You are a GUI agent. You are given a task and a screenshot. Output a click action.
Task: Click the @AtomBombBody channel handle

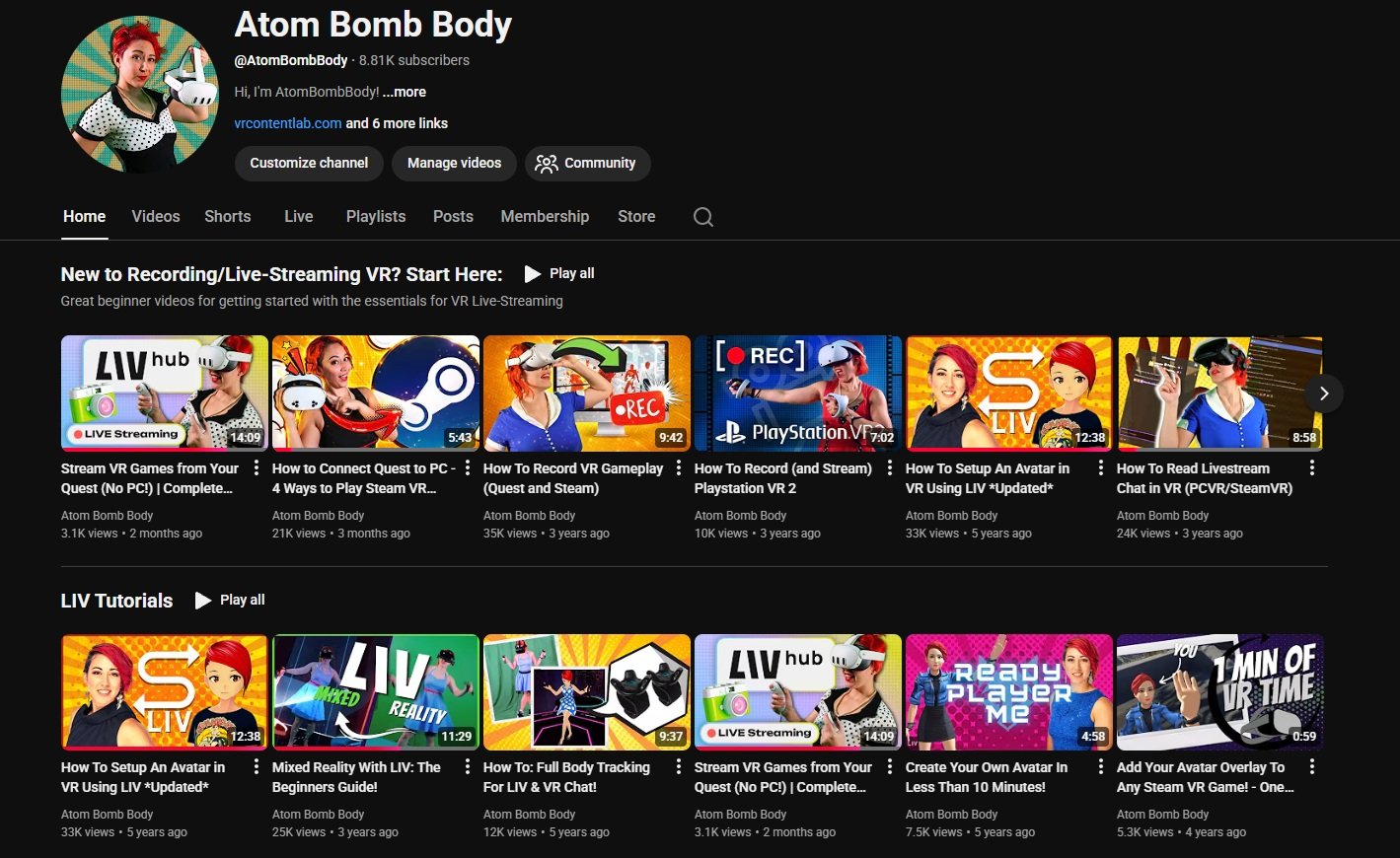(x=291, y=60)
